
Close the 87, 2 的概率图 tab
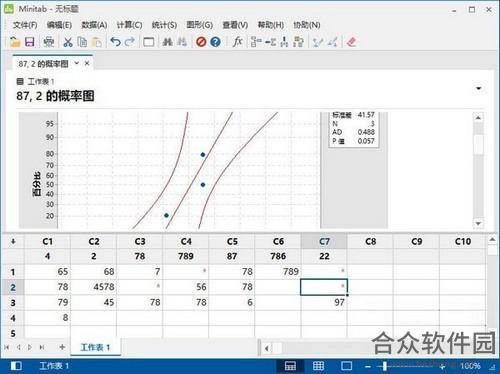(x=87, y=63)
